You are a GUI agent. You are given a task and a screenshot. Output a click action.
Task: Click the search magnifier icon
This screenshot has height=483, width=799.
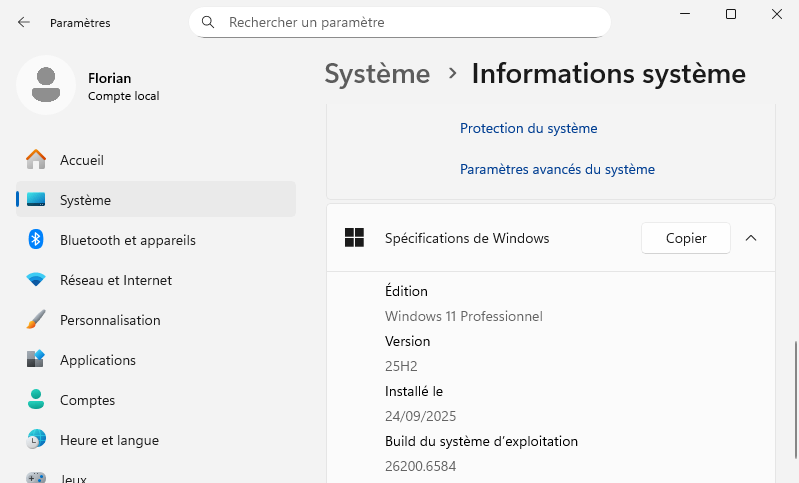208,22
